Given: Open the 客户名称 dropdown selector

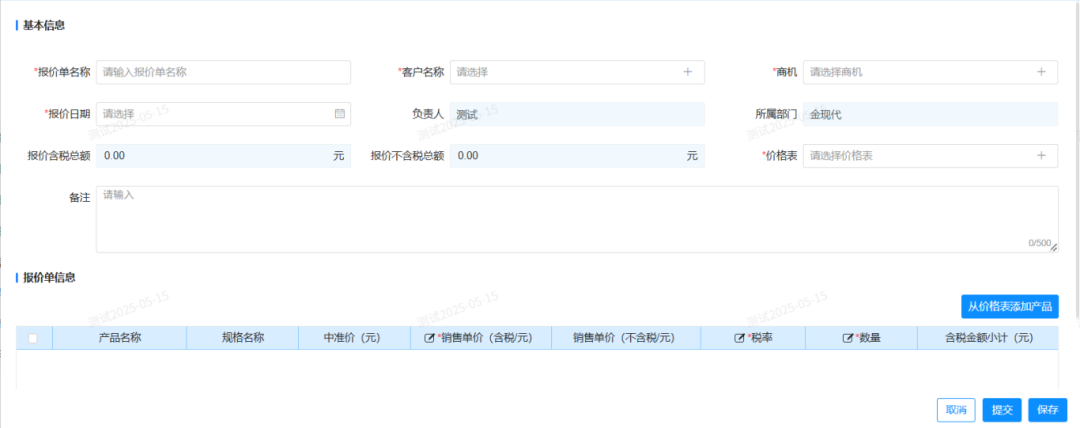Looking at the screenshot, I should [x=565, y=72].
